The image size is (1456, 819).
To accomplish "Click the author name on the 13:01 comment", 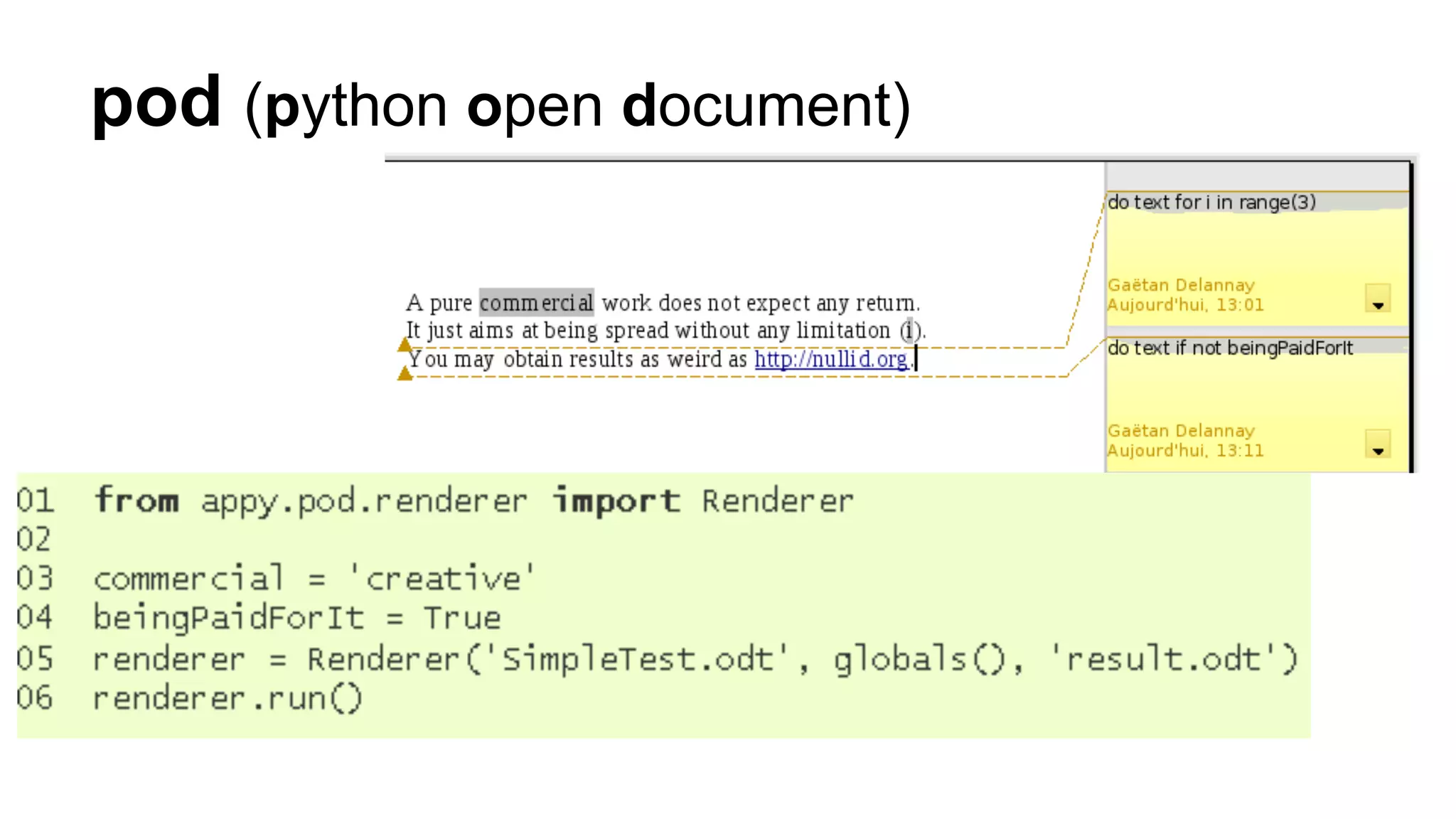I will (x=1181, y=285).
